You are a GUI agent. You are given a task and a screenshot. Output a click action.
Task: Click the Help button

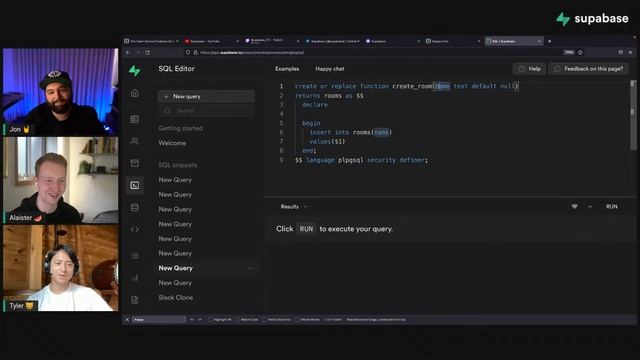[x=529, y=69]
